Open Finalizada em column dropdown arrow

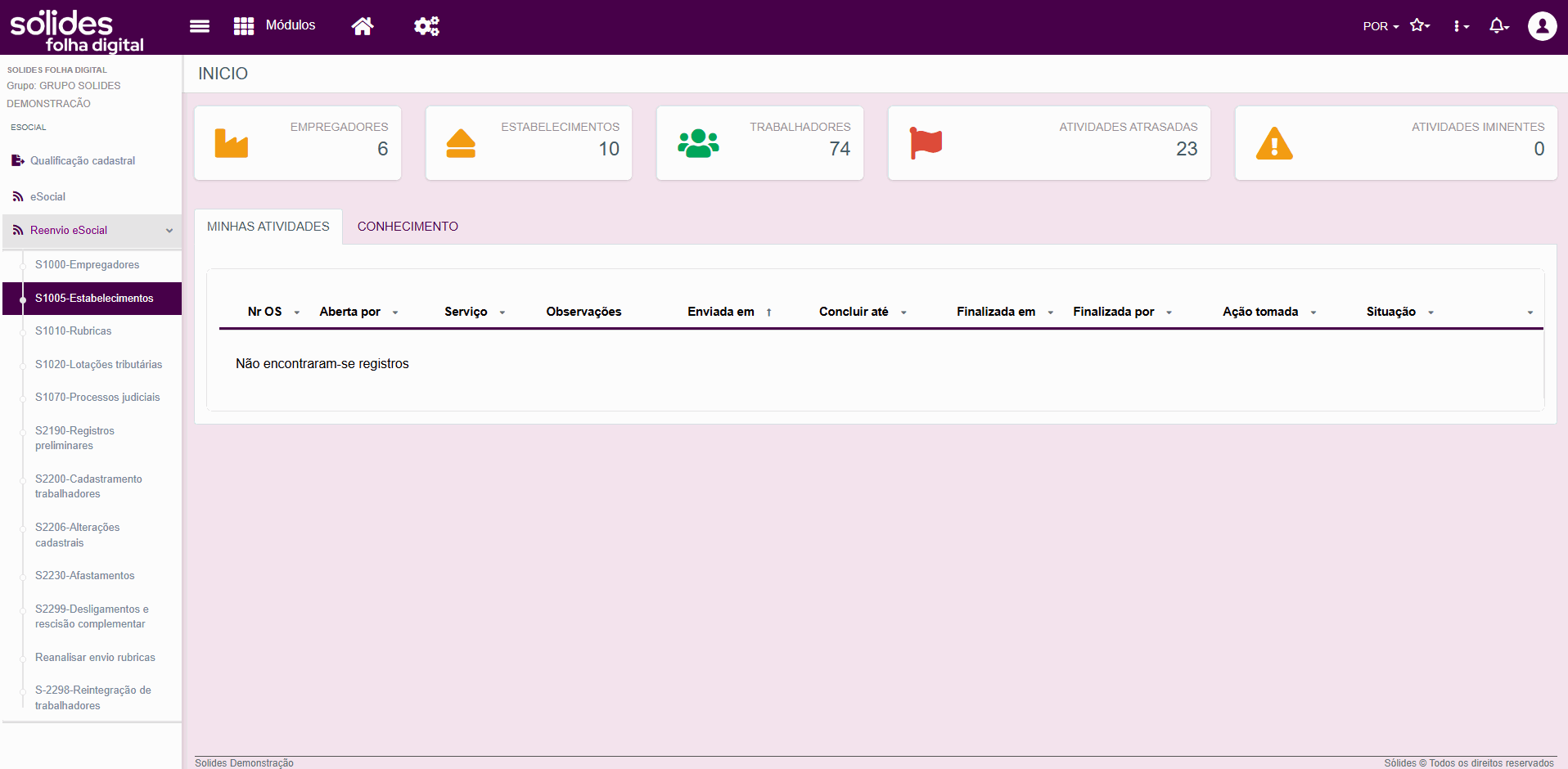[1051, 313]
